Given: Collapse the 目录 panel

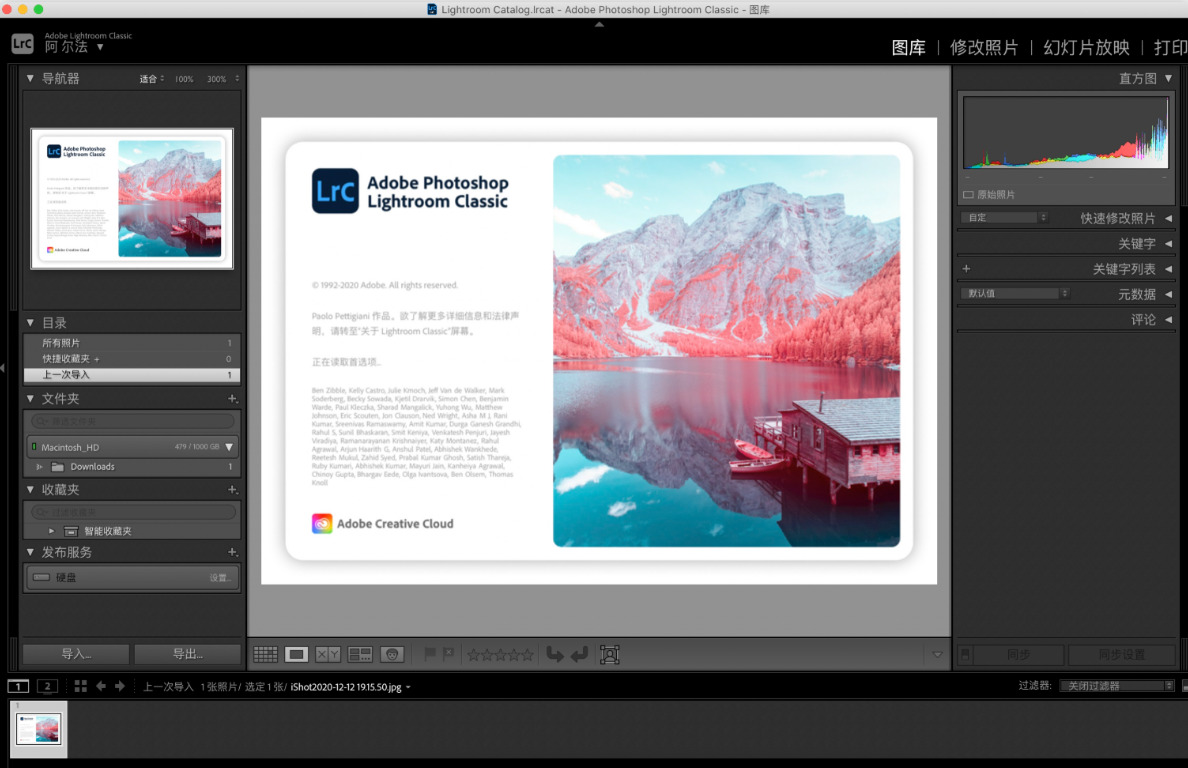Looking at the screenshot, I should click(30, 323).
